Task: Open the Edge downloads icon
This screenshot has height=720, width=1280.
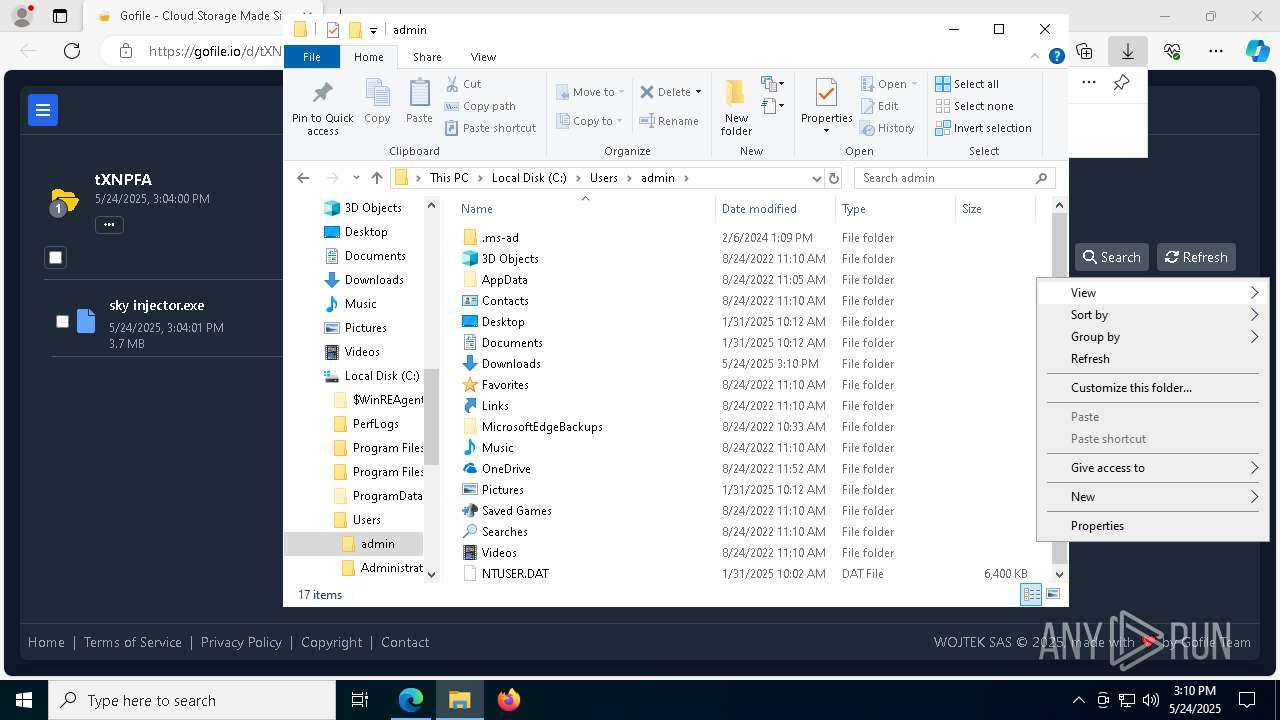Action: click(1127, 51)
